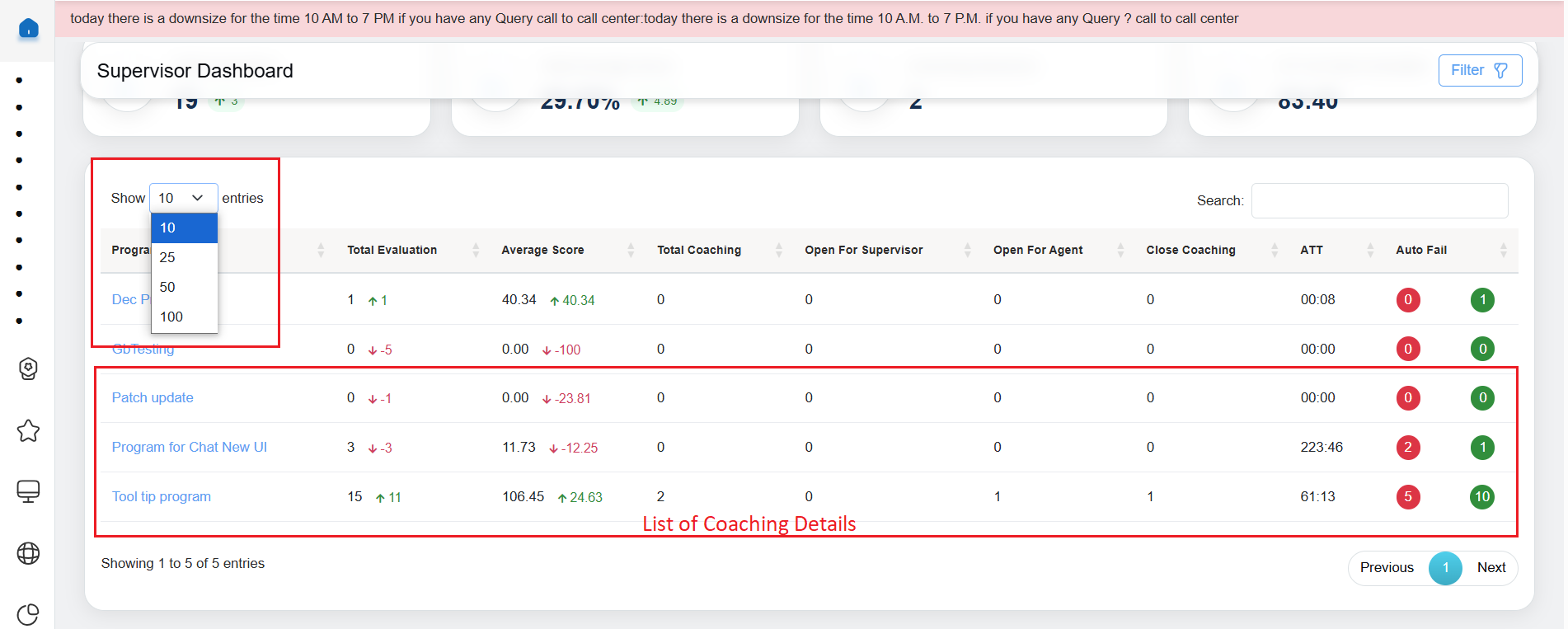Click into the Search input field
This screenshot has height=629, width=1568.
point(1379,200)
